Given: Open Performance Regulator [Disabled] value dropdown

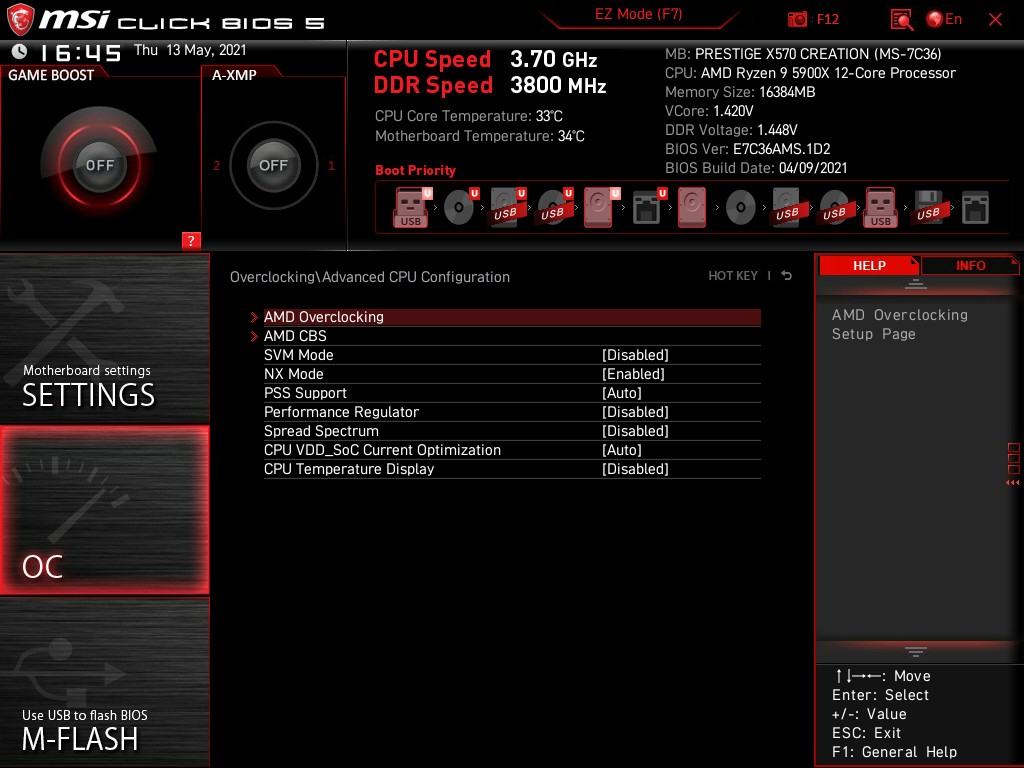Looking at the screenshot, I should coord(635,412).
